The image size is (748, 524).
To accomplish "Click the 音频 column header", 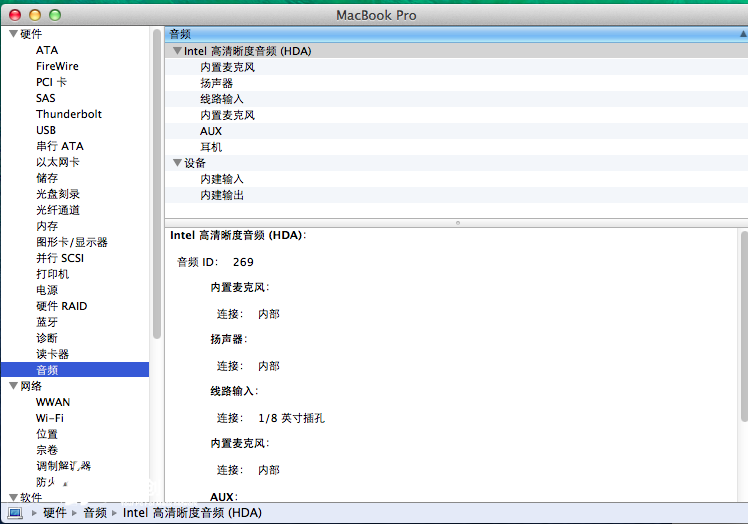I will tap(456, 34).
